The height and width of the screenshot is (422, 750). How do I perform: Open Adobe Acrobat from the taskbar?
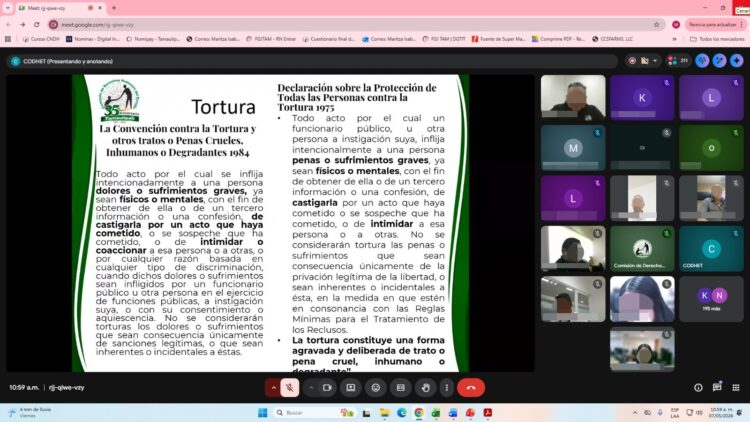pyautogui.click(x=487, y=412)
